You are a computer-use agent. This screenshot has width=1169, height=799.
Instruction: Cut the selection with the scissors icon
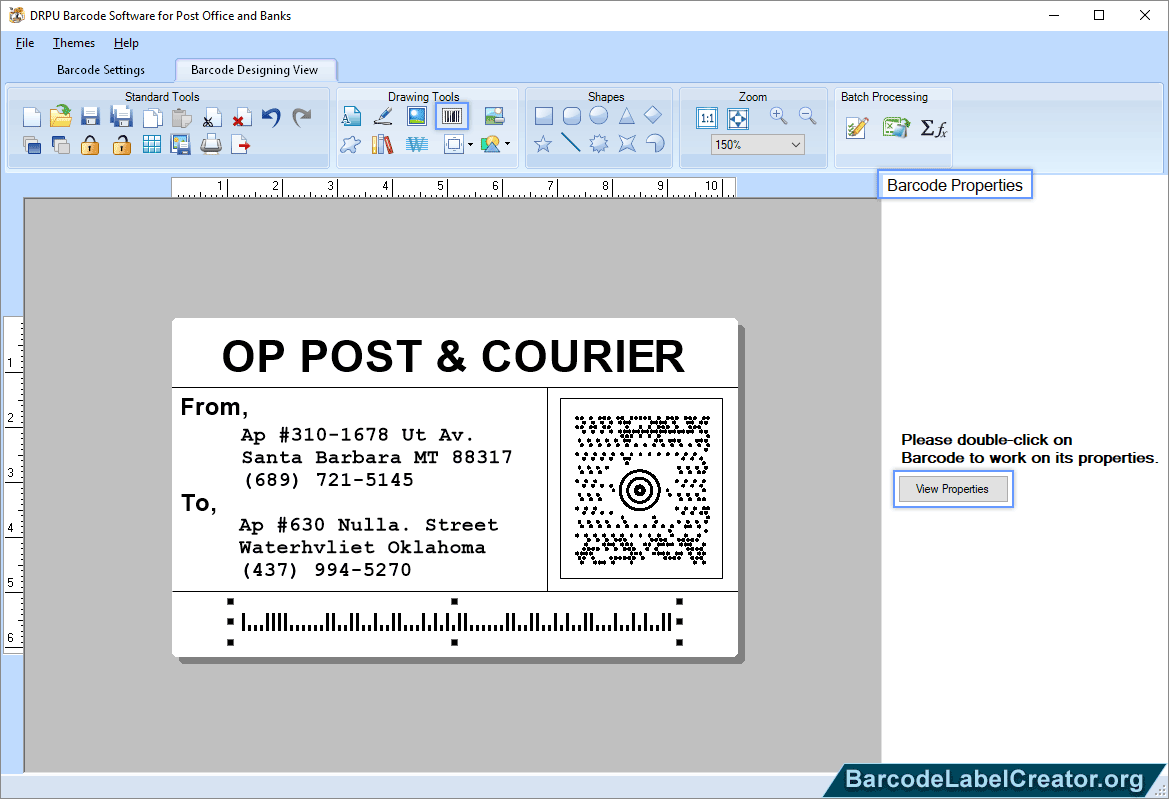click(x=212, y=118)
